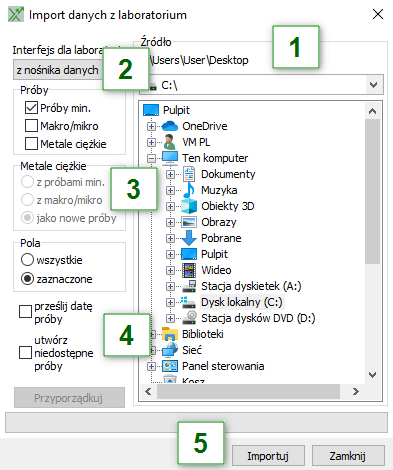Expand the Stacja dyskietek (A:) node
The width and height of the screenshot is (393, 470).
click(x=170, y=286)
